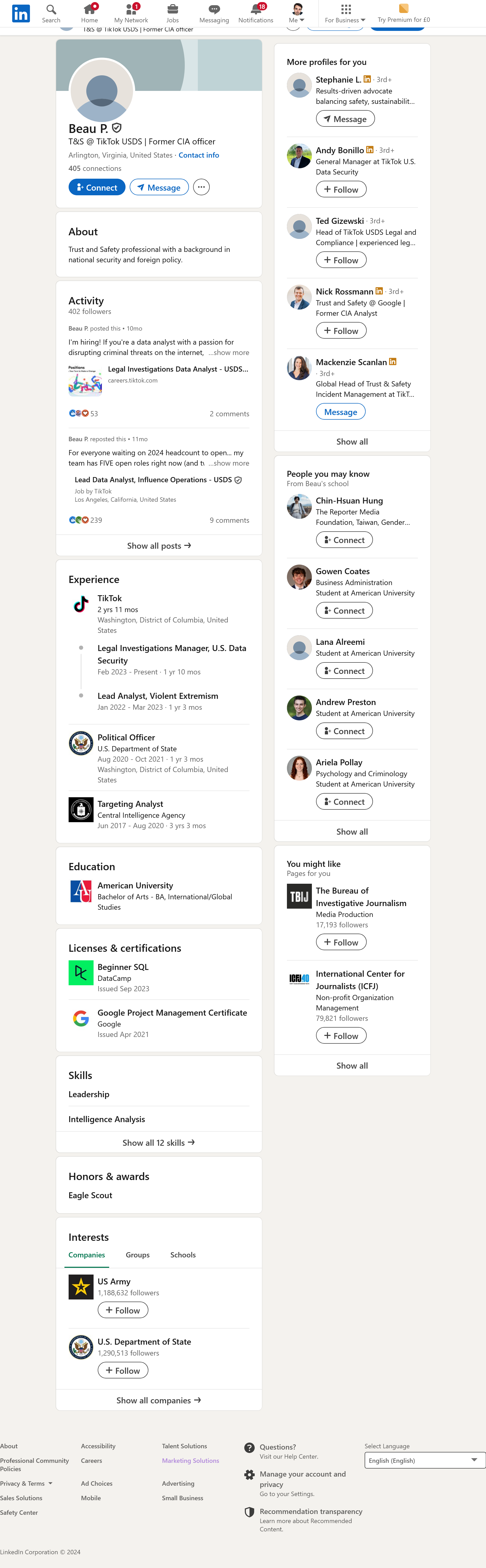Open the Jobs briefcase icon

click(173, 9)
